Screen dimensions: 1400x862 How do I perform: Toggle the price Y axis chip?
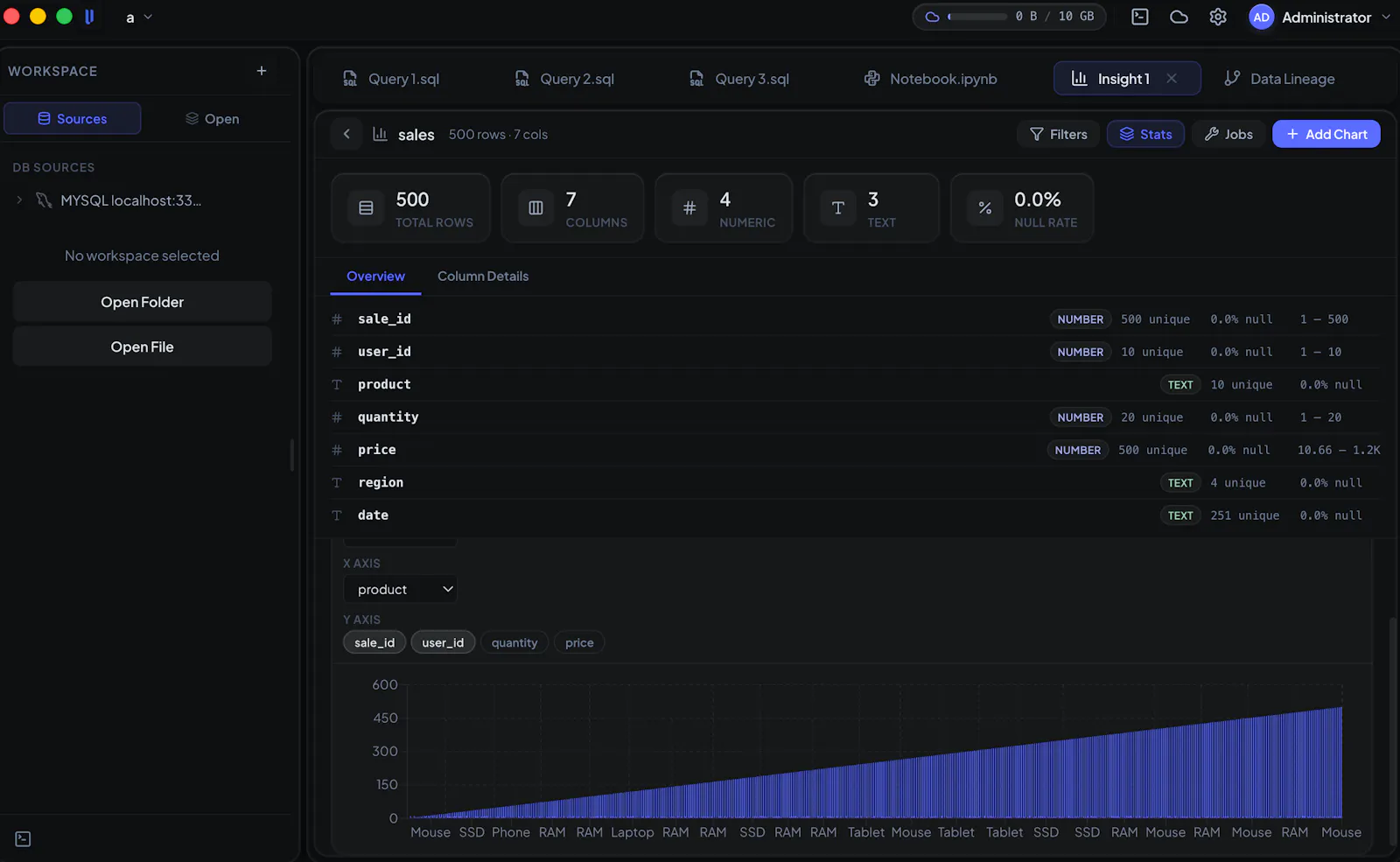pos(579,642)
